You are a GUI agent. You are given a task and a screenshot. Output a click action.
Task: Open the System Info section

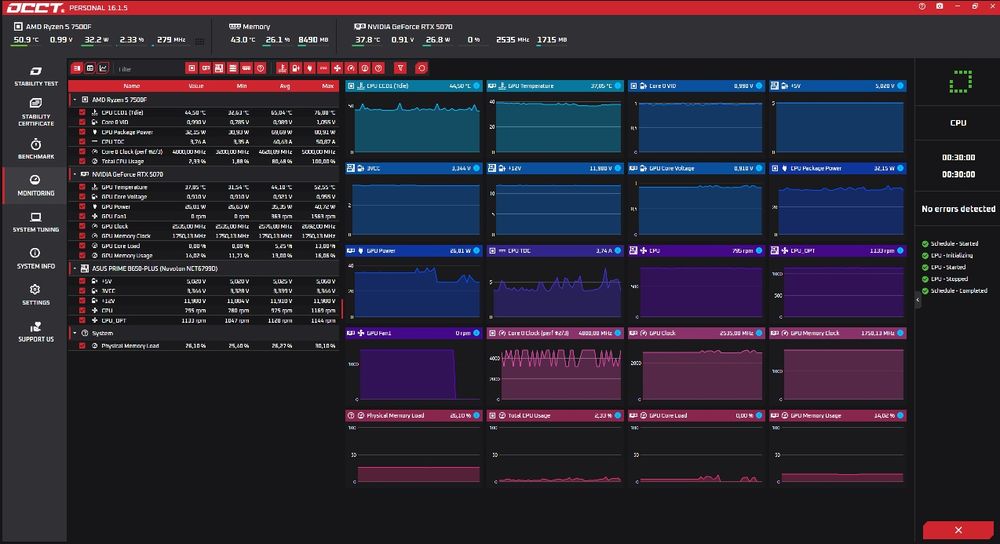[36, 258]
